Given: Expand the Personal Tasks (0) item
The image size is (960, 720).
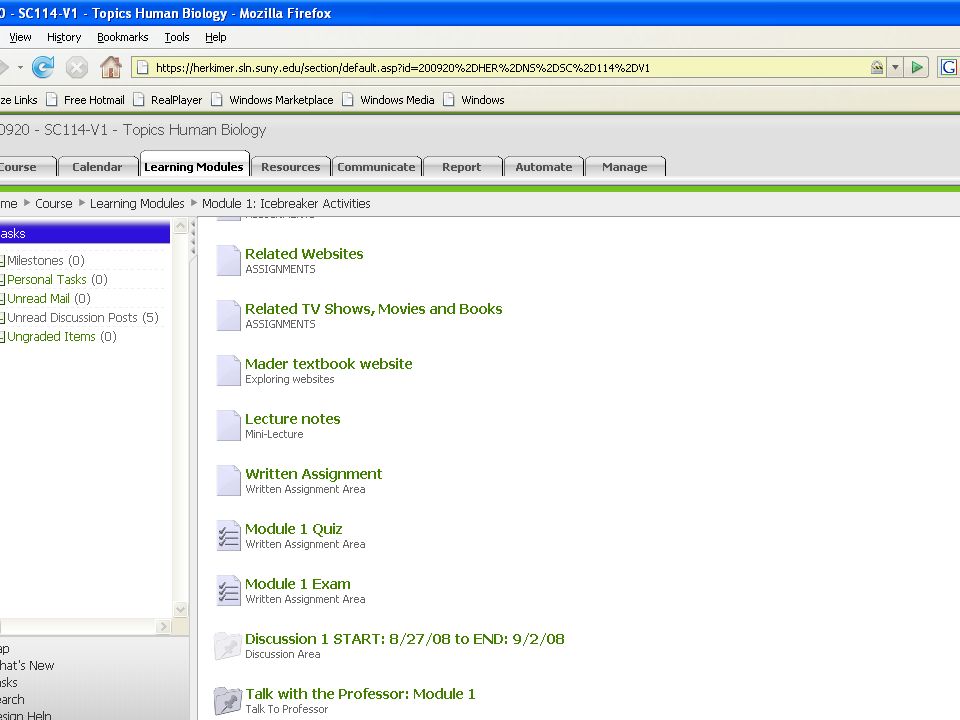Looking at the screenshot, I should click(2, 280).
